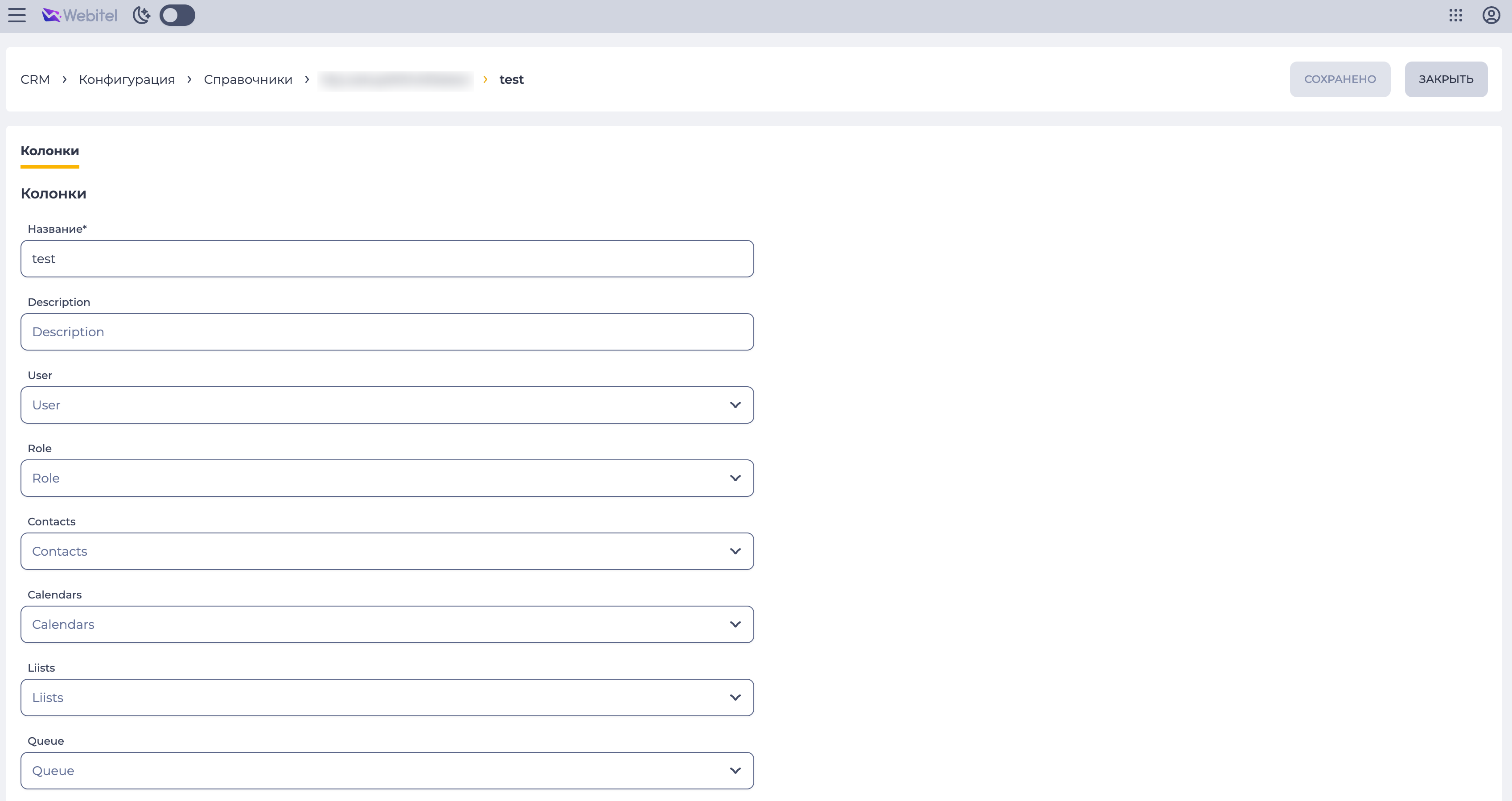This screenshot has width=1512, height=801.
Task: Click into the Description input field
Action: coord(387,332)
